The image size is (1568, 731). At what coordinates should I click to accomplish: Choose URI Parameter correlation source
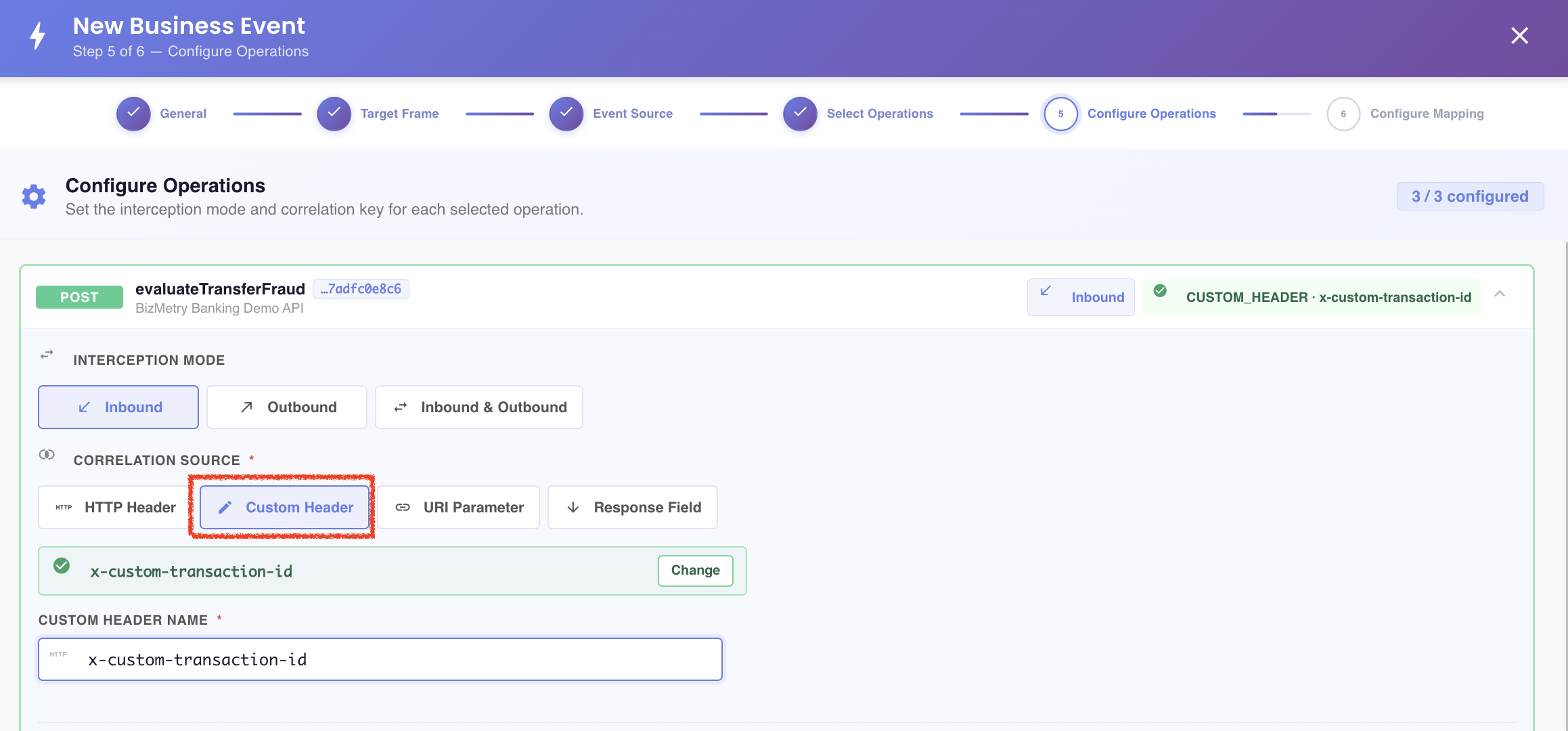coord(459,508)
